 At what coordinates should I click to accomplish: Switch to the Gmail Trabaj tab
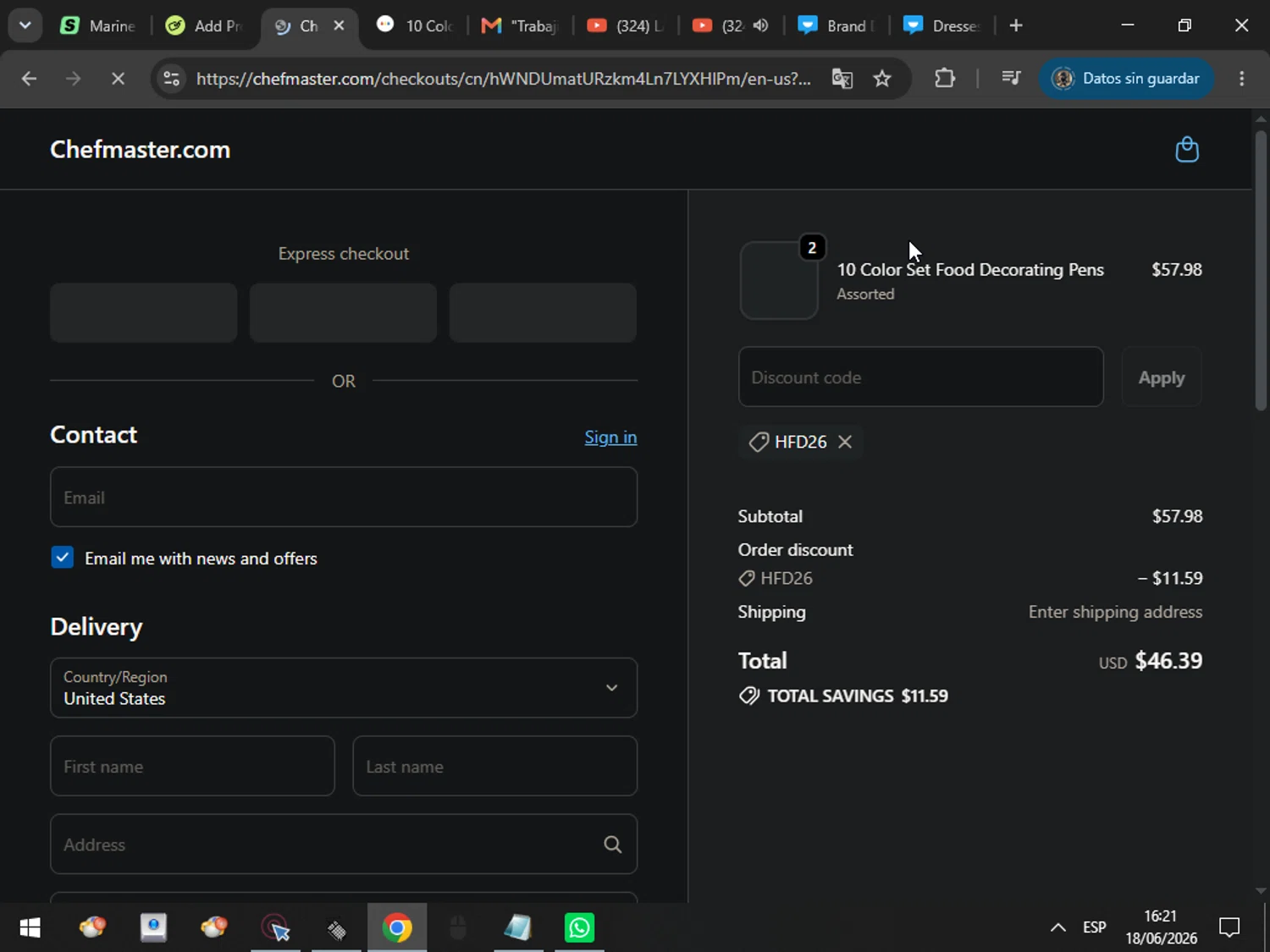520,25
